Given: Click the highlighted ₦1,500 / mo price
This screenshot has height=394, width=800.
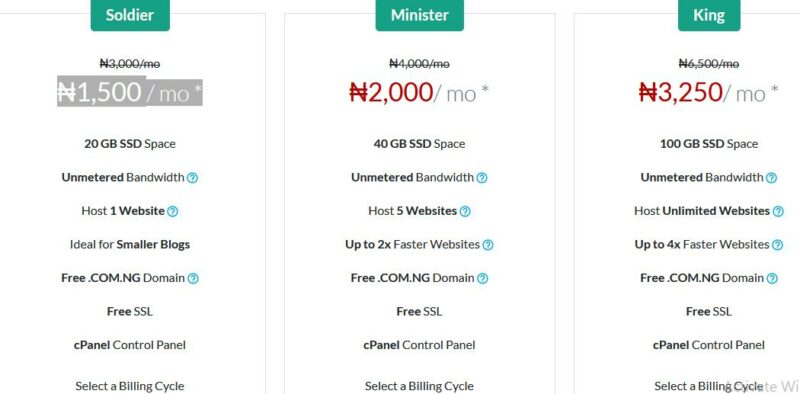Looking at the screenshot, I should (130, 92).
